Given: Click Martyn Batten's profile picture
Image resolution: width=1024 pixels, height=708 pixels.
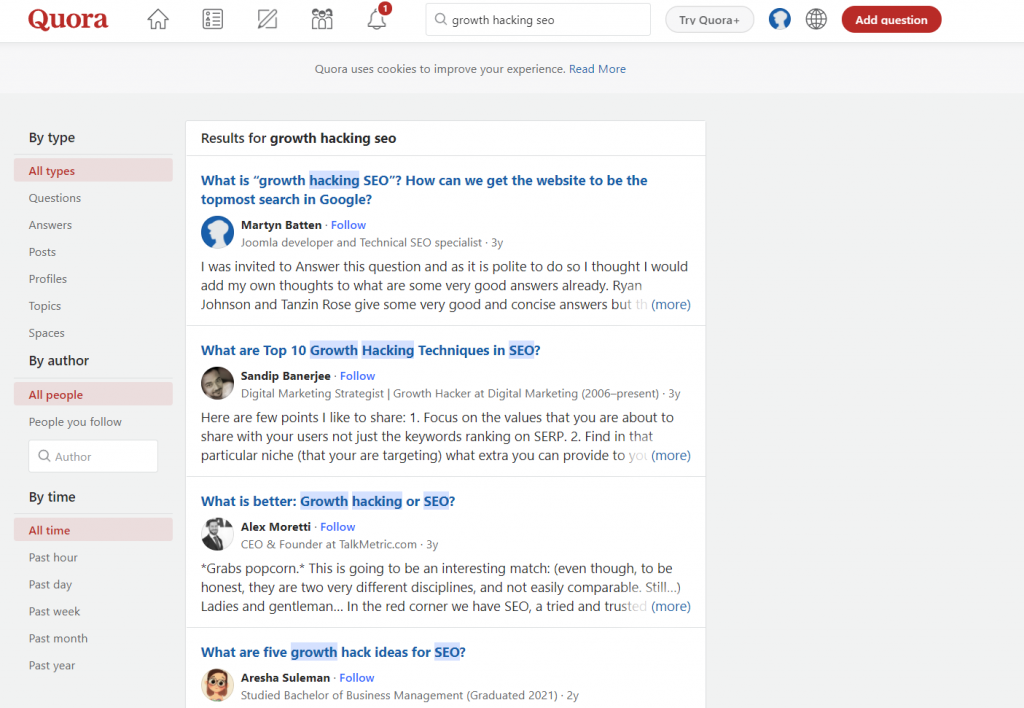Looking at the screenshot, I should coord(217,233).
